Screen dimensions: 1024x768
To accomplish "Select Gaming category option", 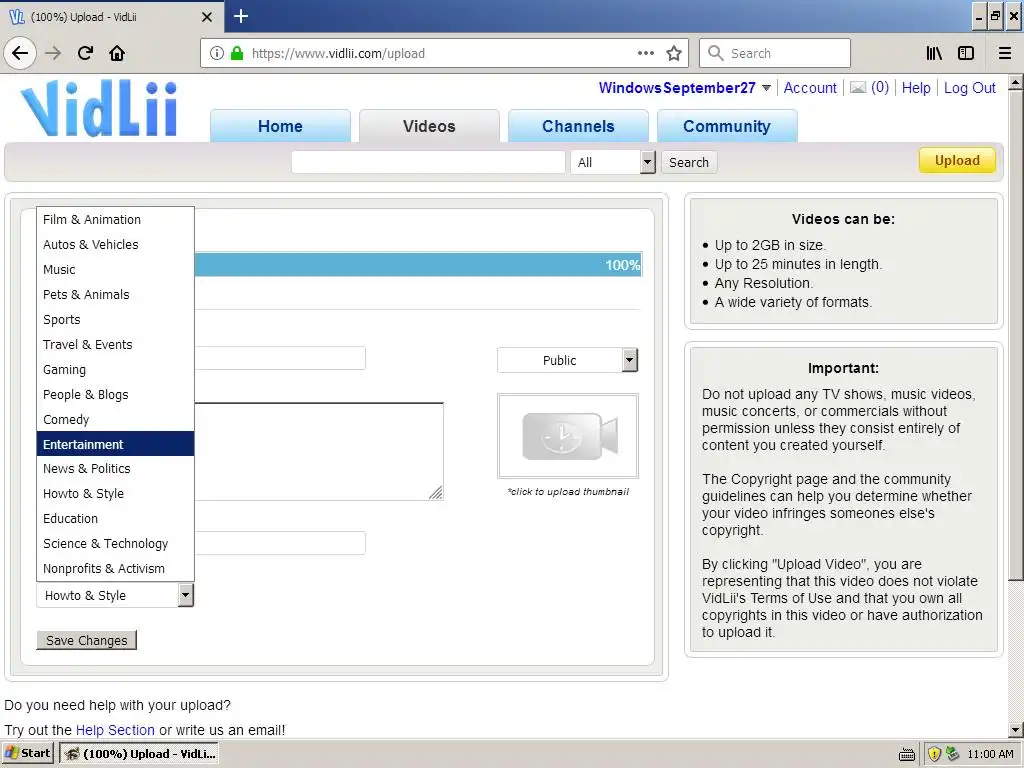I will click(x=115, y=370).
